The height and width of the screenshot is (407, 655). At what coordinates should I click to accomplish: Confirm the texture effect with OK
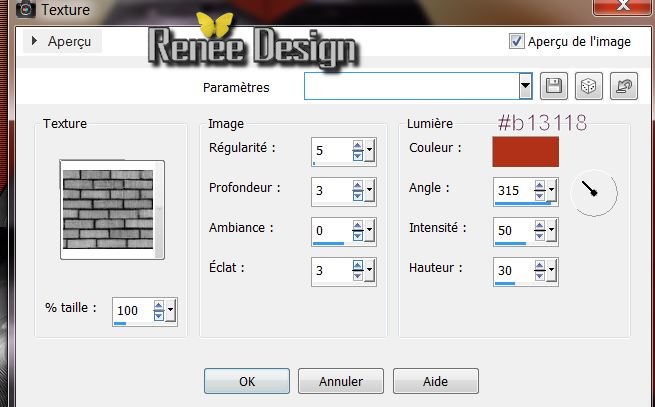click(247, 381)
